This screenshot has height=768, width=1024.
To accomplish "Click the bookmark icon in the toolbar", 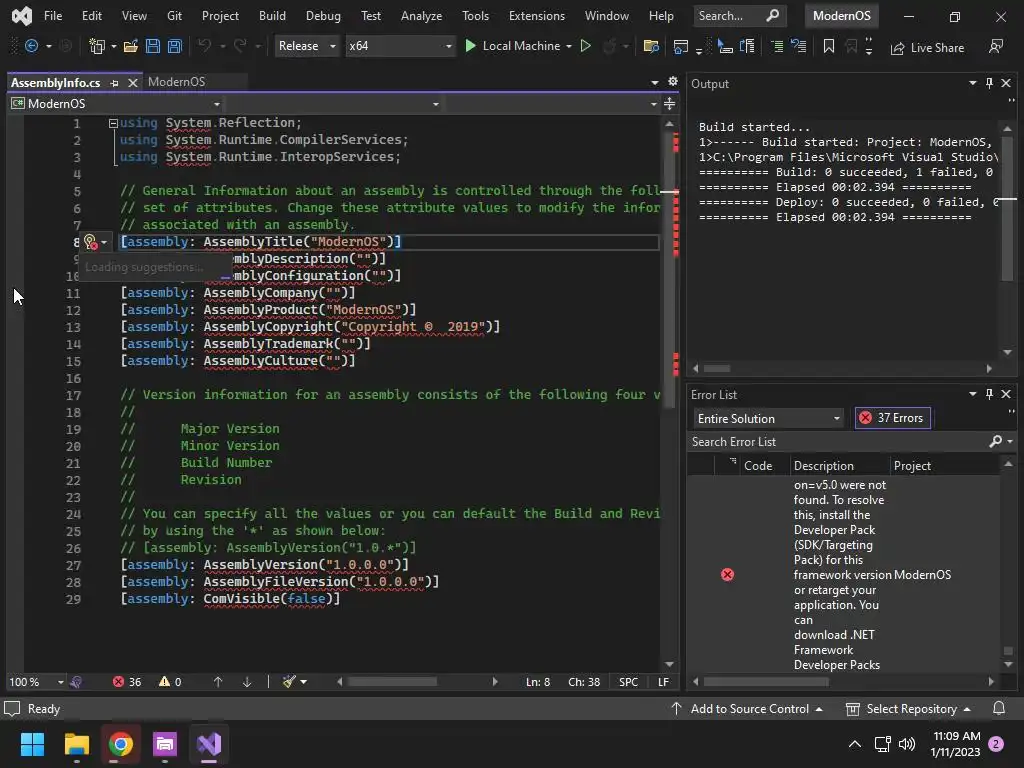I will pyautogui.click(x=828, y=46).
